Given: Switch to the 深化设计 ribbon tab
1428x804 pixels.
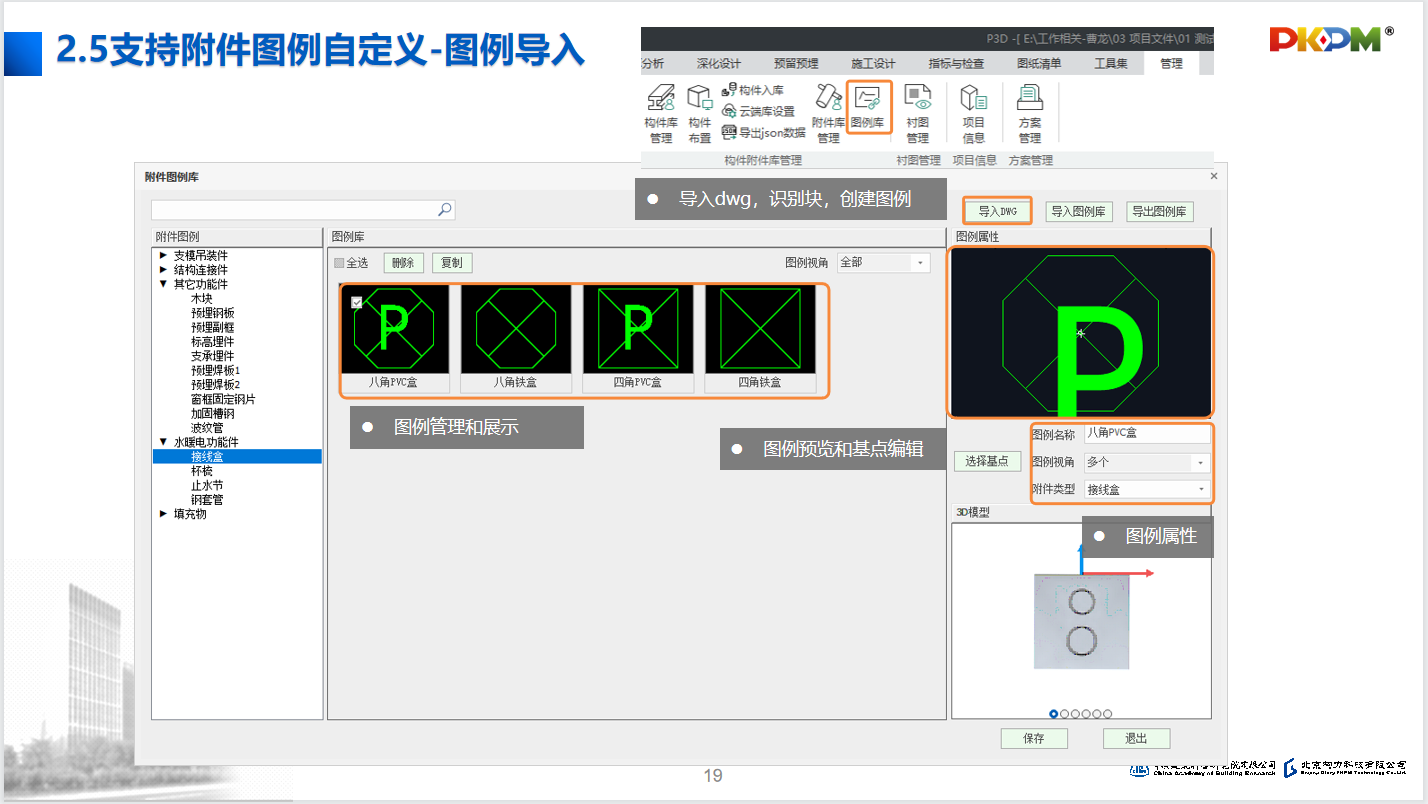Looking at the screenshot, I should (x=718, y=64).
